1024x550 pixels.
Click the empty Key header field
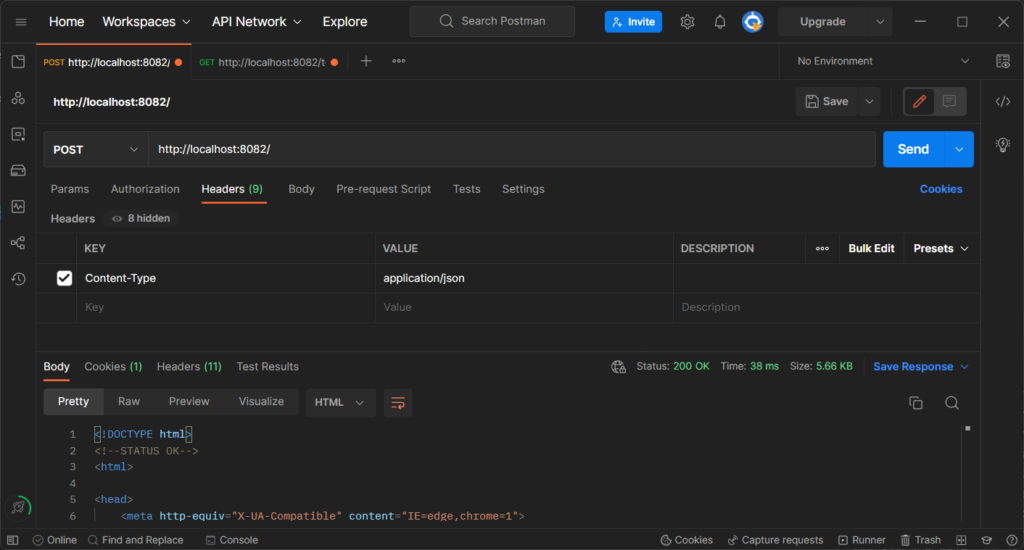(225, 307)
